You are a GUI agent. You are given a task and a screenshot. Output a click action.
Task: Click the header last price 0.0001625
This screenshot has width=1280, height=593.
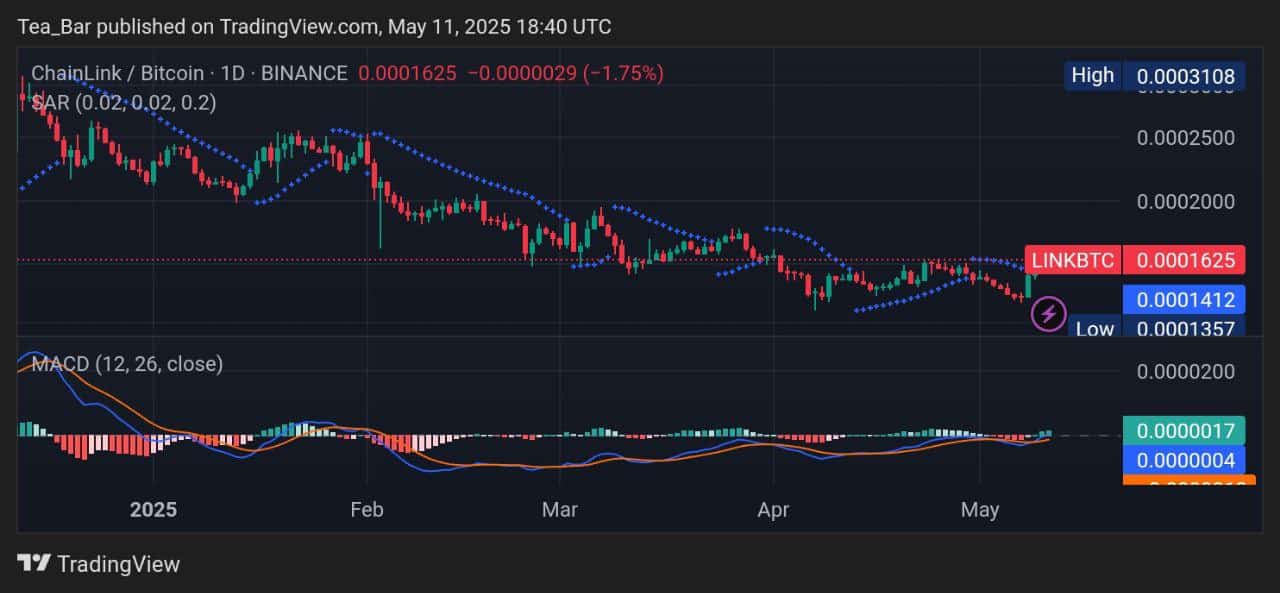pyautogui.click(x=407, y=73)
